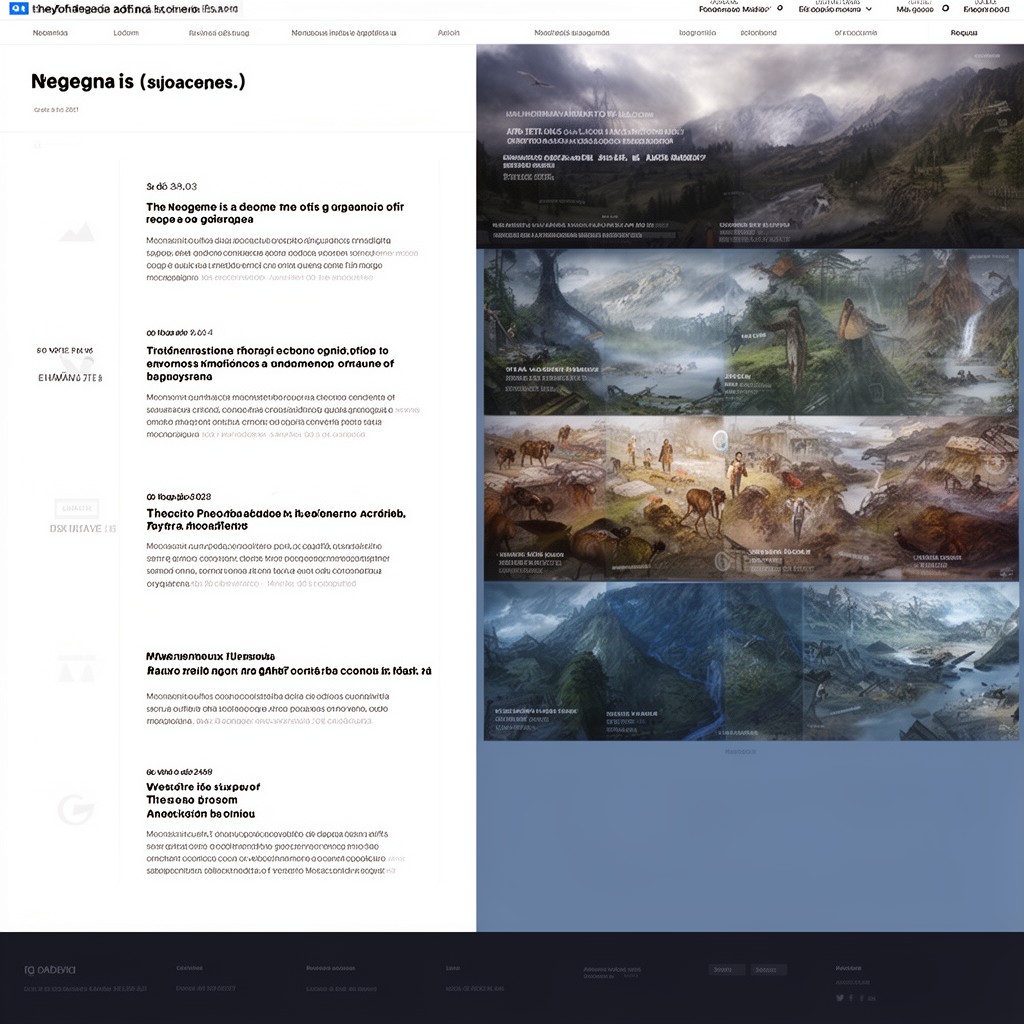Viewport: 1024px width, 1024px height.
Task: Open the 'Revineo oés tuog' navigation item
Action: click(x=219, y=33)
